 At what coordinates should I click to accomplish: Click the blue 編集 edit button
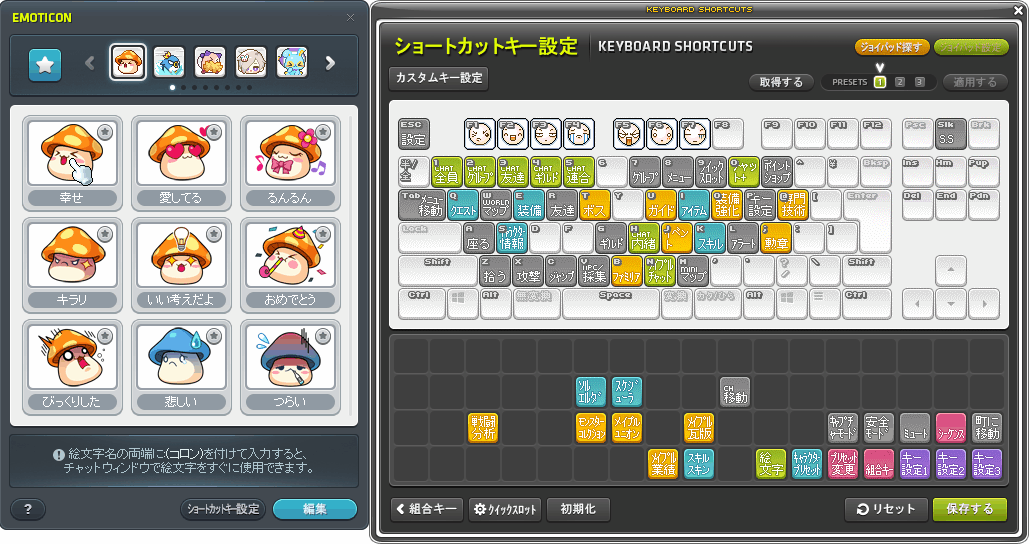(x=315, y=509)
